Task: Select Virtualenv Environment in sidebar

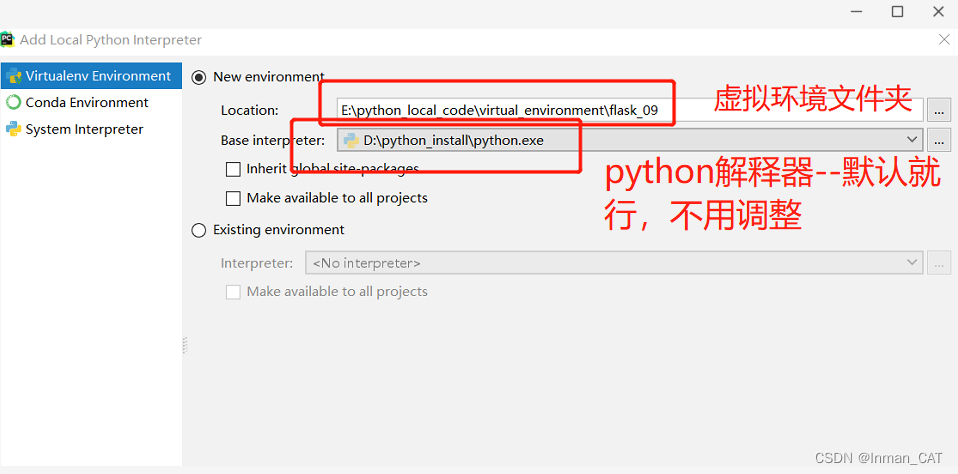Action: (91, 76)
